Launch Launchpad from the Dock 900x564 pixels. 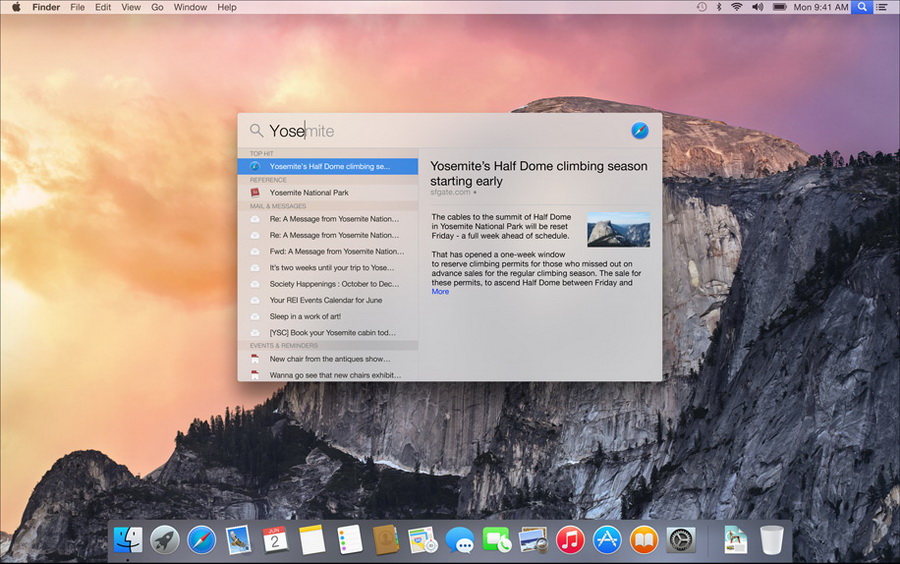(x=165, y=540)
